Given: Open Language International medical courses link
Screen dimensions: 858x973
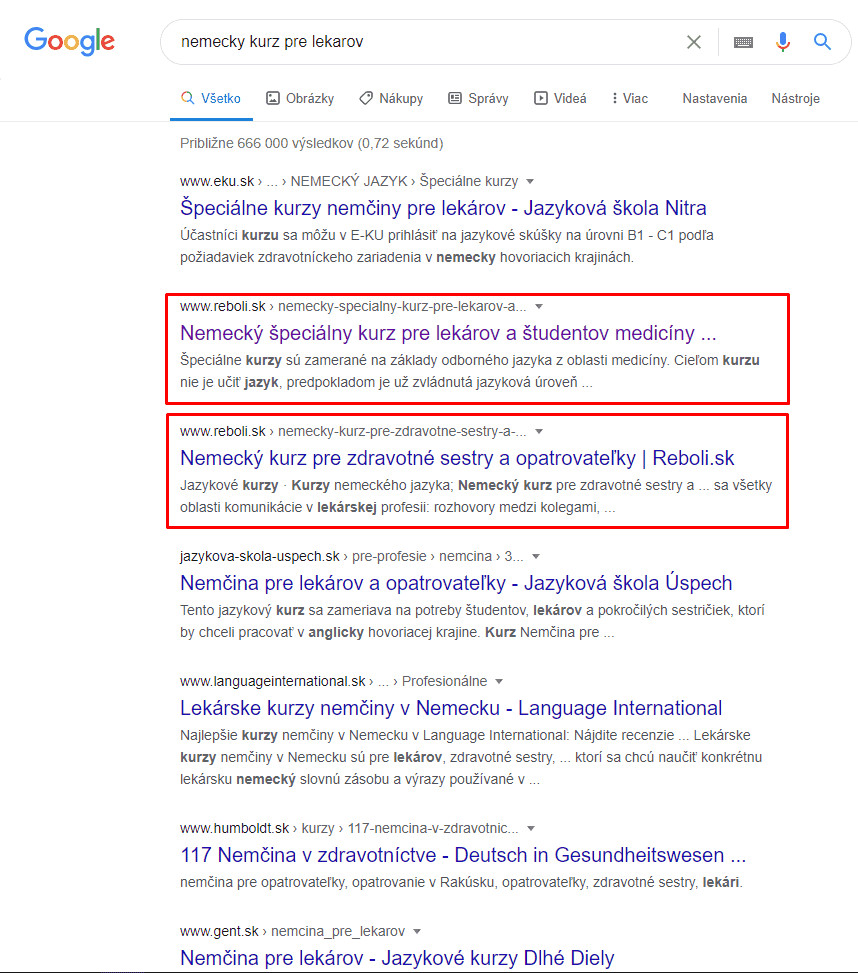Looking at the screenshot, I should tap(450, 708).
